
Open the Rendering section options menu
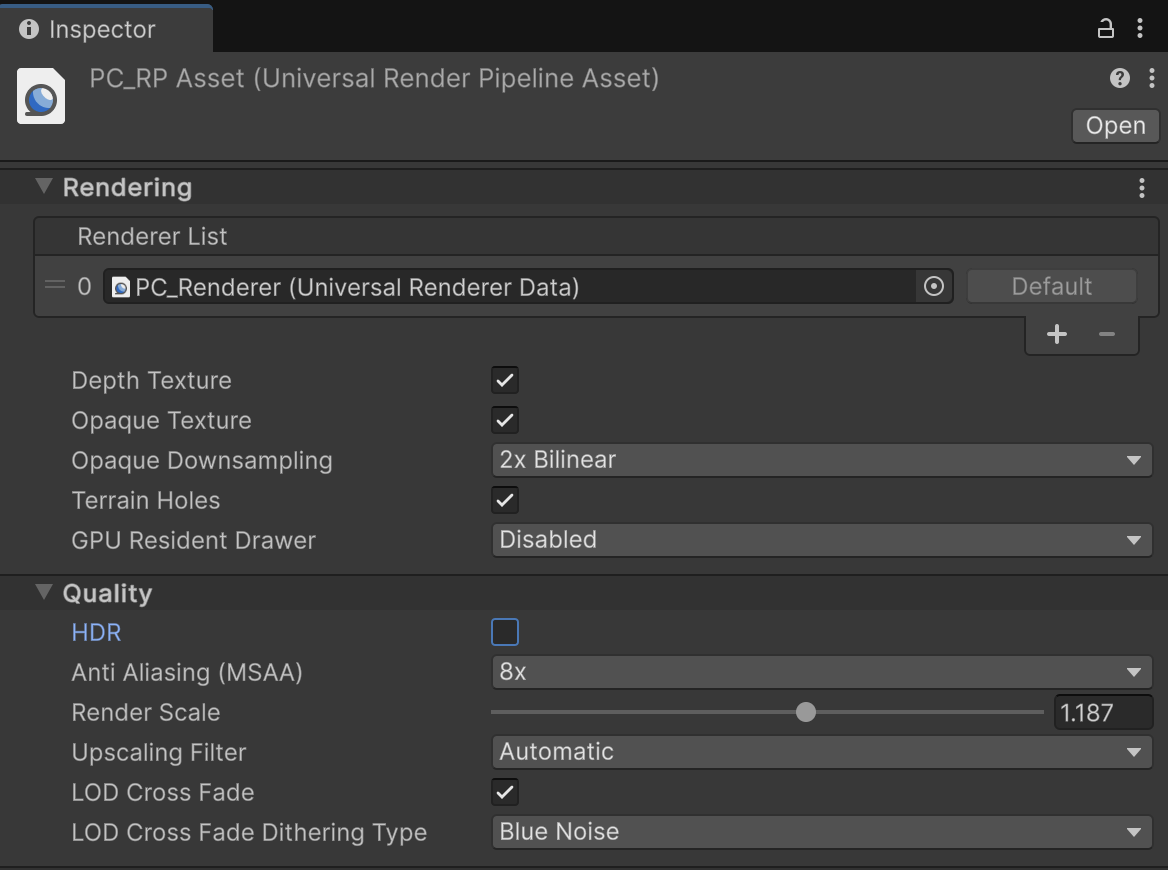(1141, 187)
